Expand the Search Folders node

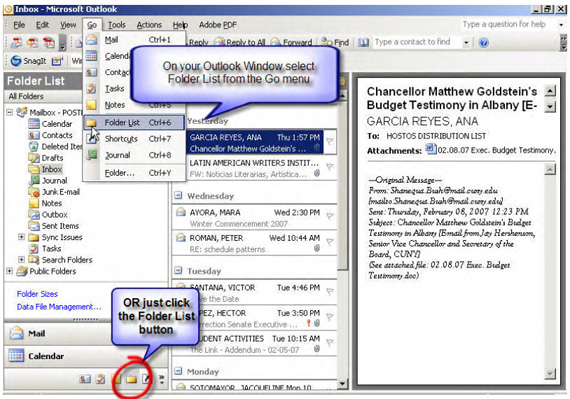21,259
